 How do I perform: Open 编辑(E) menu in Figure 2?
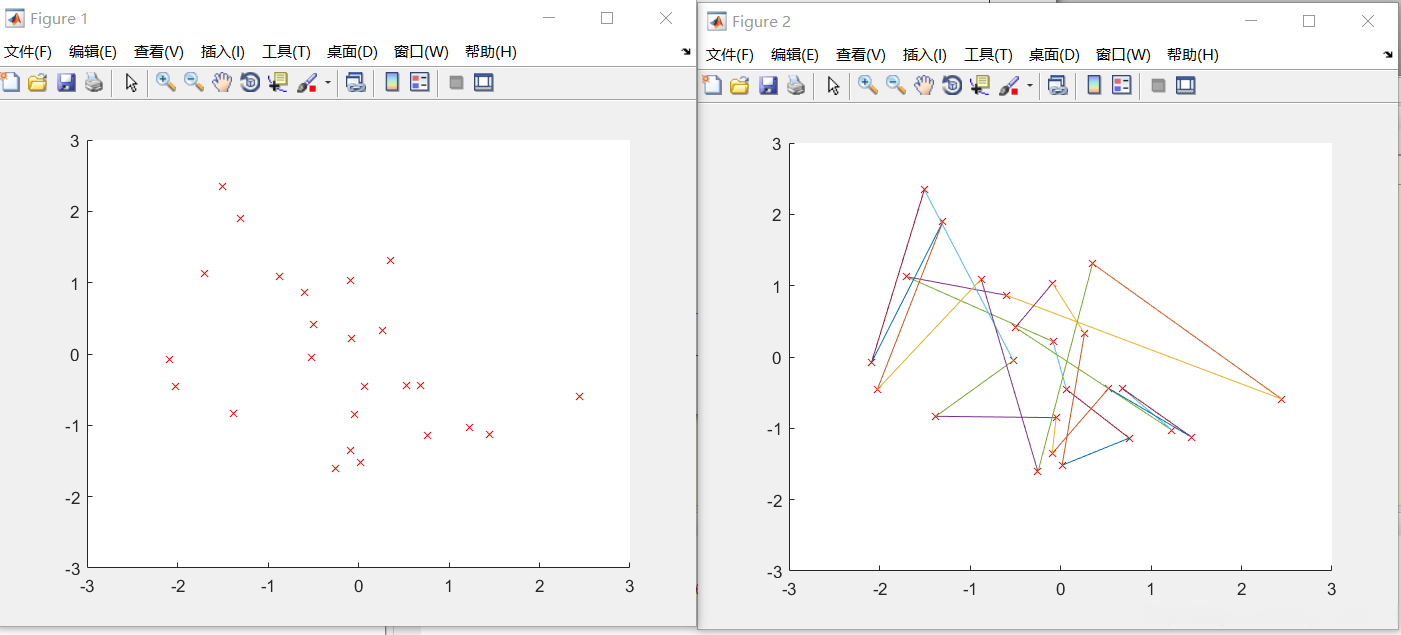pos(795,55)
